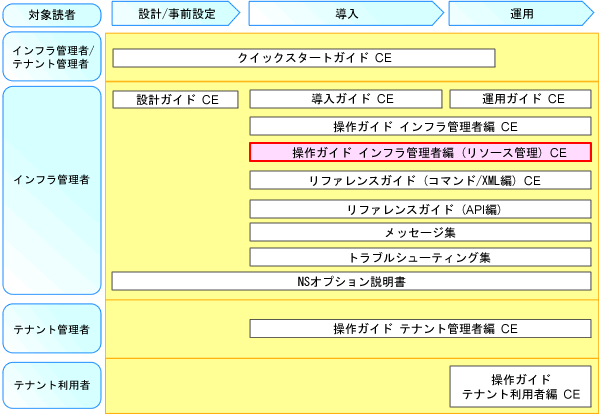The image size is (599, 415).
Task: Click the インフラ管理者/テナント管理者 reader label
Action: (52, 57)
